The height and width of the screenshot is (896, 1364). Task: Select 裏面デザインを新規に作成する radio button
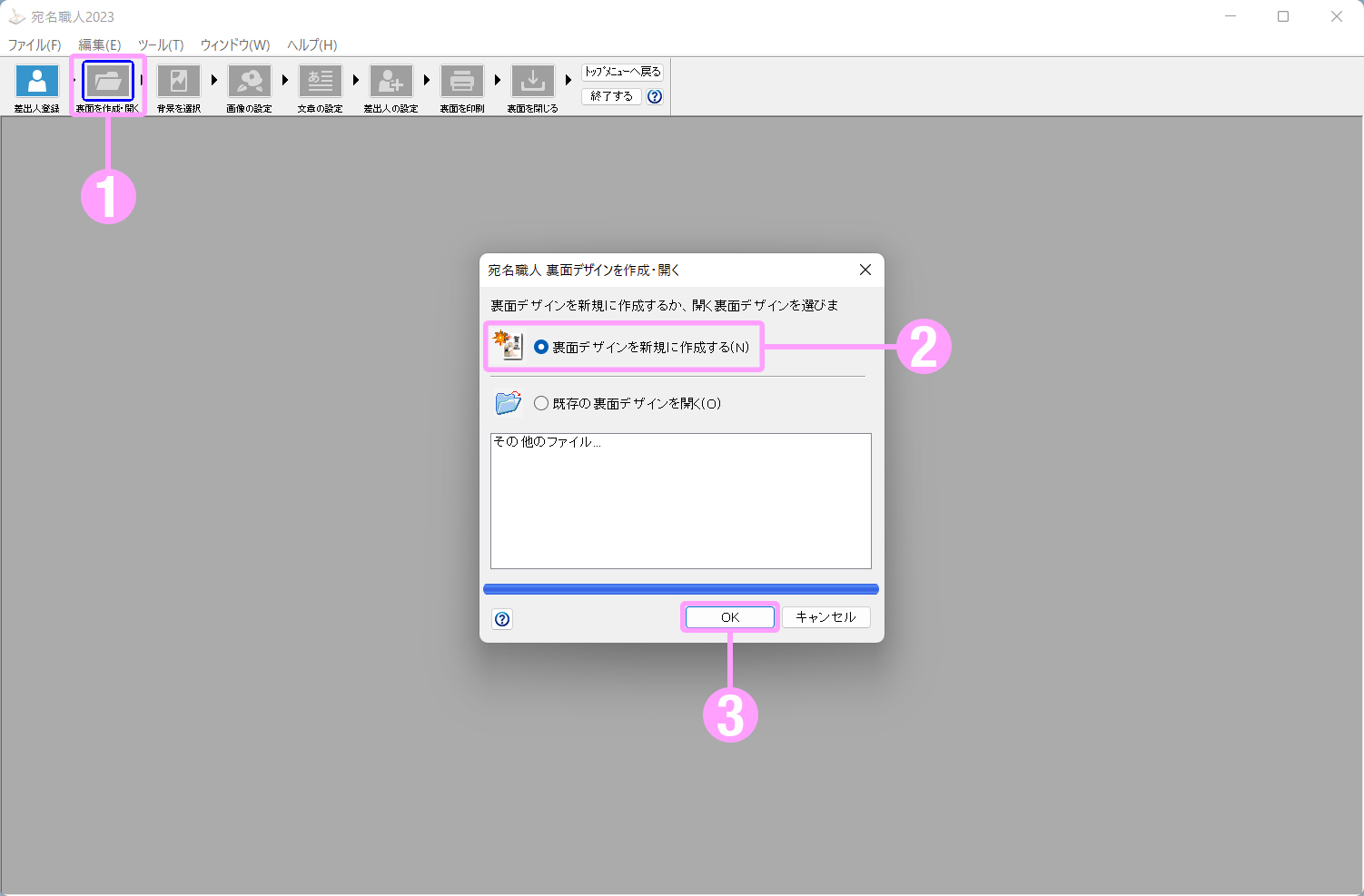pyautogui.click(x=542, y=347)
